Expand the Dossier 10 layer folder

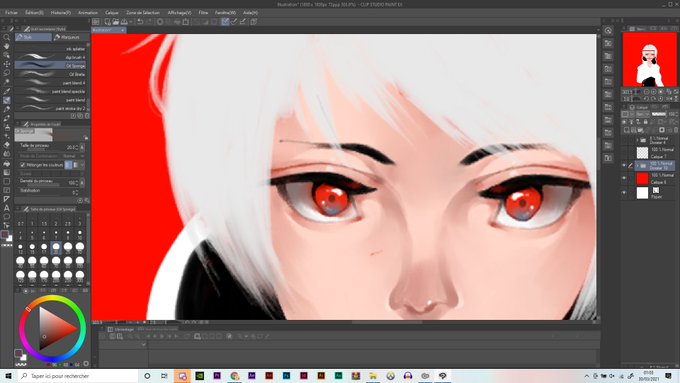[x=638, y=166]
